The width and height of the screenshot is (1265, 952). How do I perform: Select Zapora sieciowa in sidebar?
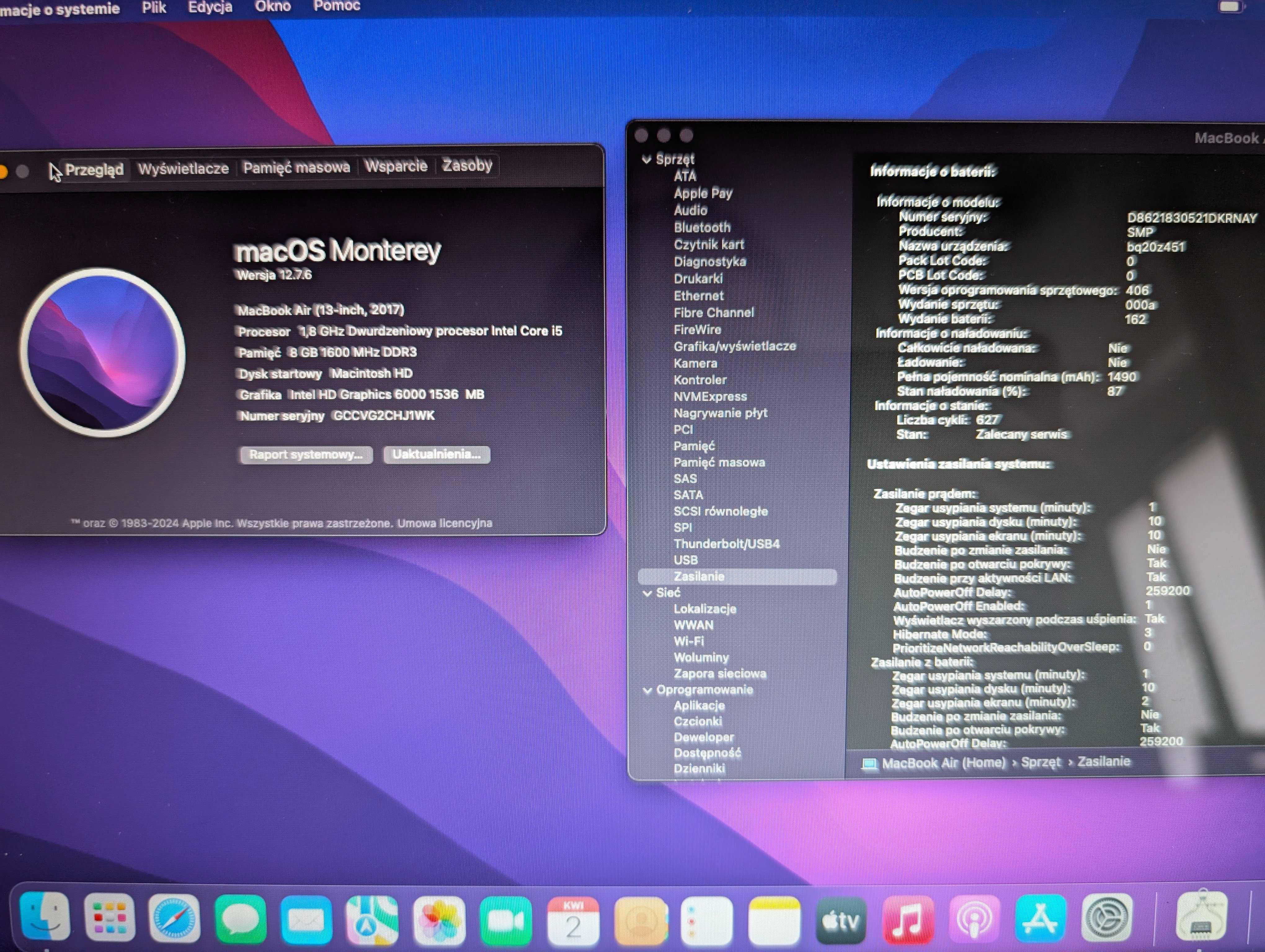pos(719,674)
